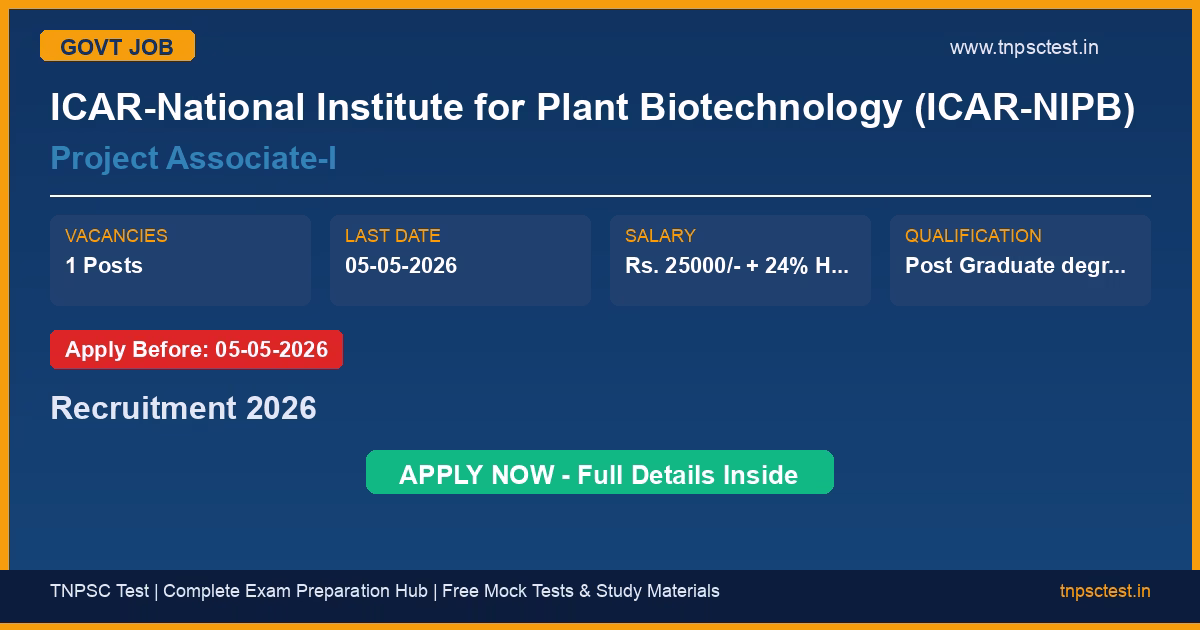Select the 05-05-2026 value under Last Date

click(x=401, y=265)
